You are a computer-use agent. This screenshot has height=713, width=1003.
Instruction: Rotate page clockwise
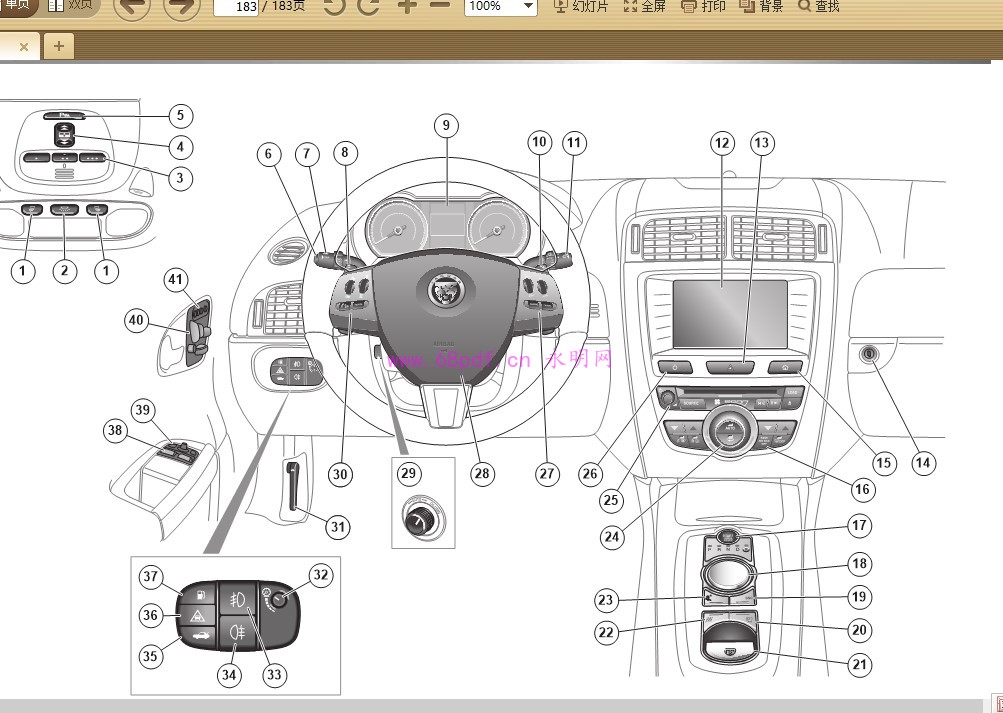pyautogui.click(x=368, y=6)
